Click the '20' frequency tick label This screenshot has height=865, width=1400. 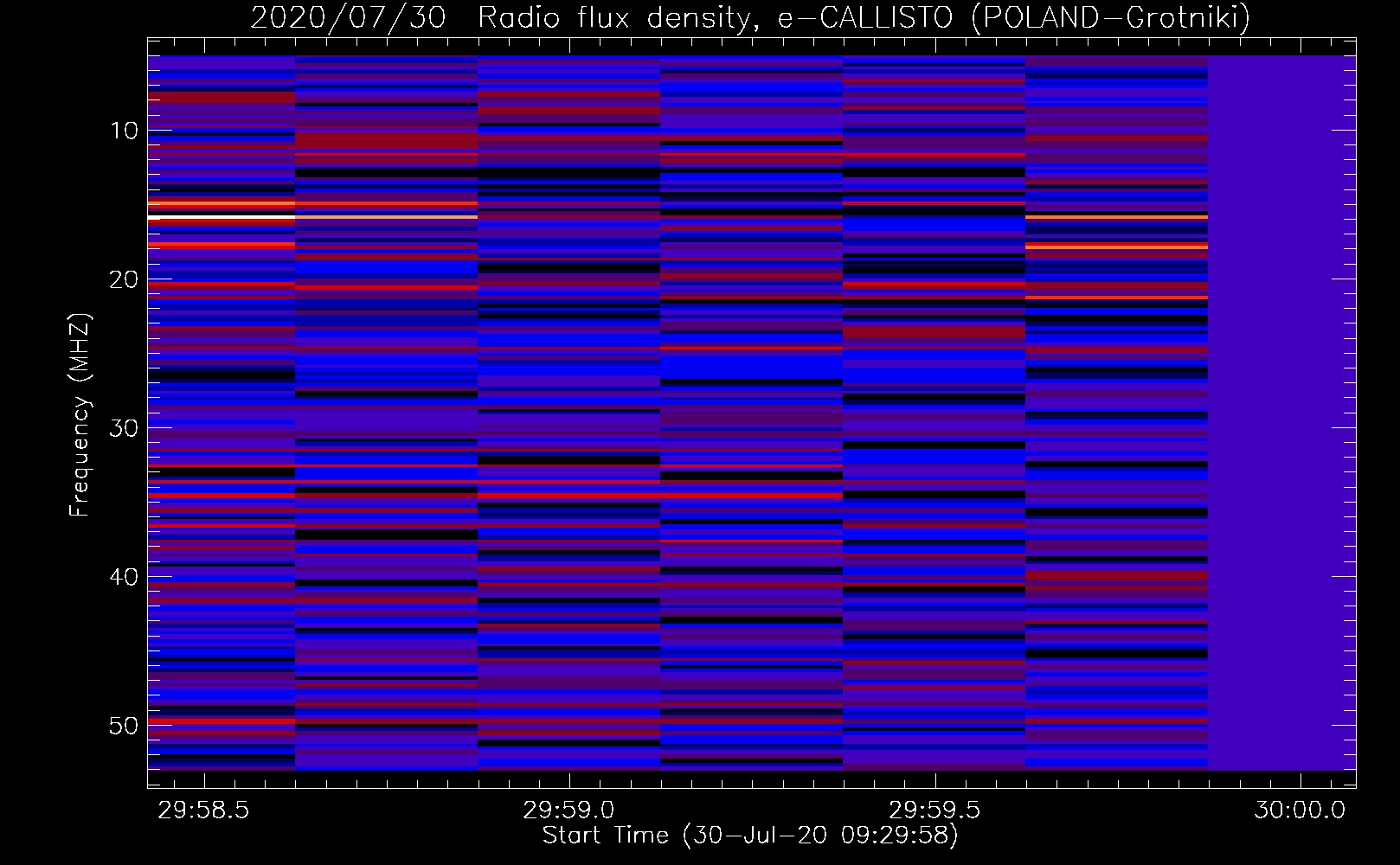pyautogui.click(x=125, y=279)
